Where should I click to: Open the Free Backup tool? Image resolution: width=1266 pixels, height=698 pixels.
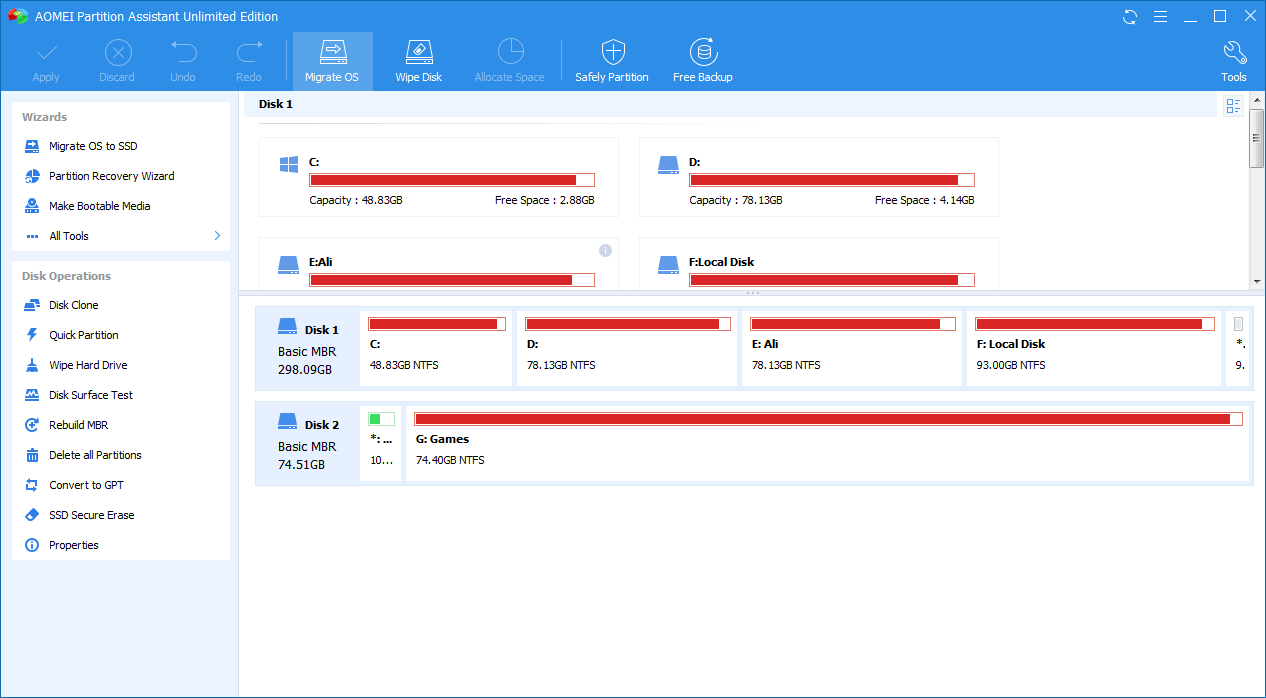tap(702, 61)
